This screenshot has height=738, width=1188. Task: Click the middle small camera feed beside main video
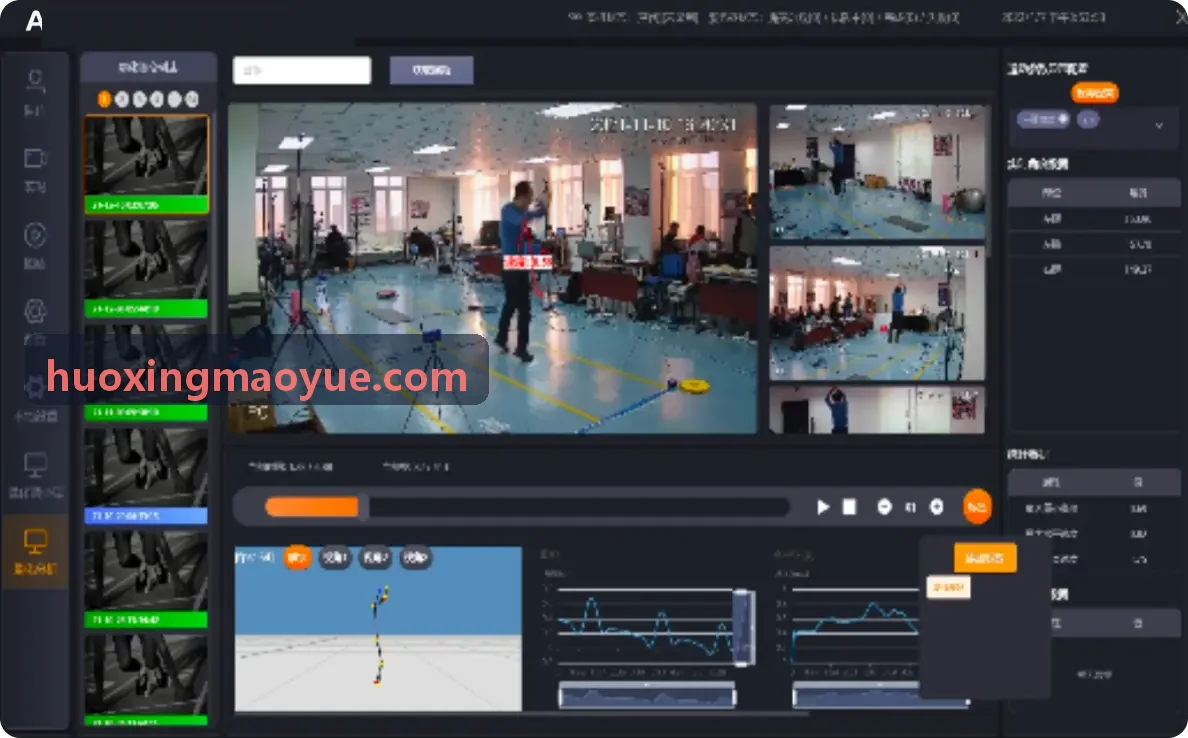coord(877,313)
